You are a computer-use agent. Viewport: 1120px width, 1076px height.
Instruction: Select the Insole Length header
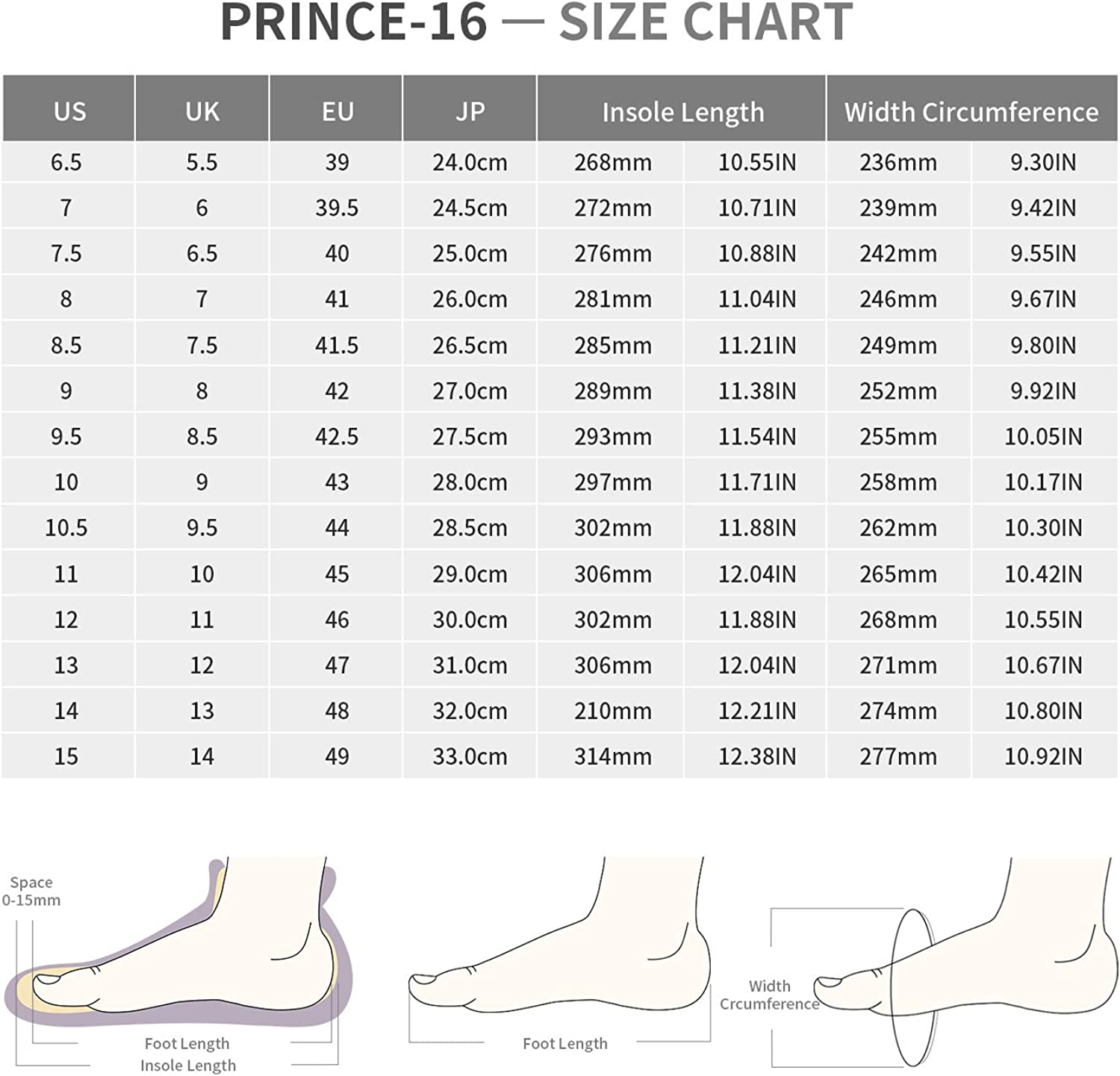click(x=682, y=112)
